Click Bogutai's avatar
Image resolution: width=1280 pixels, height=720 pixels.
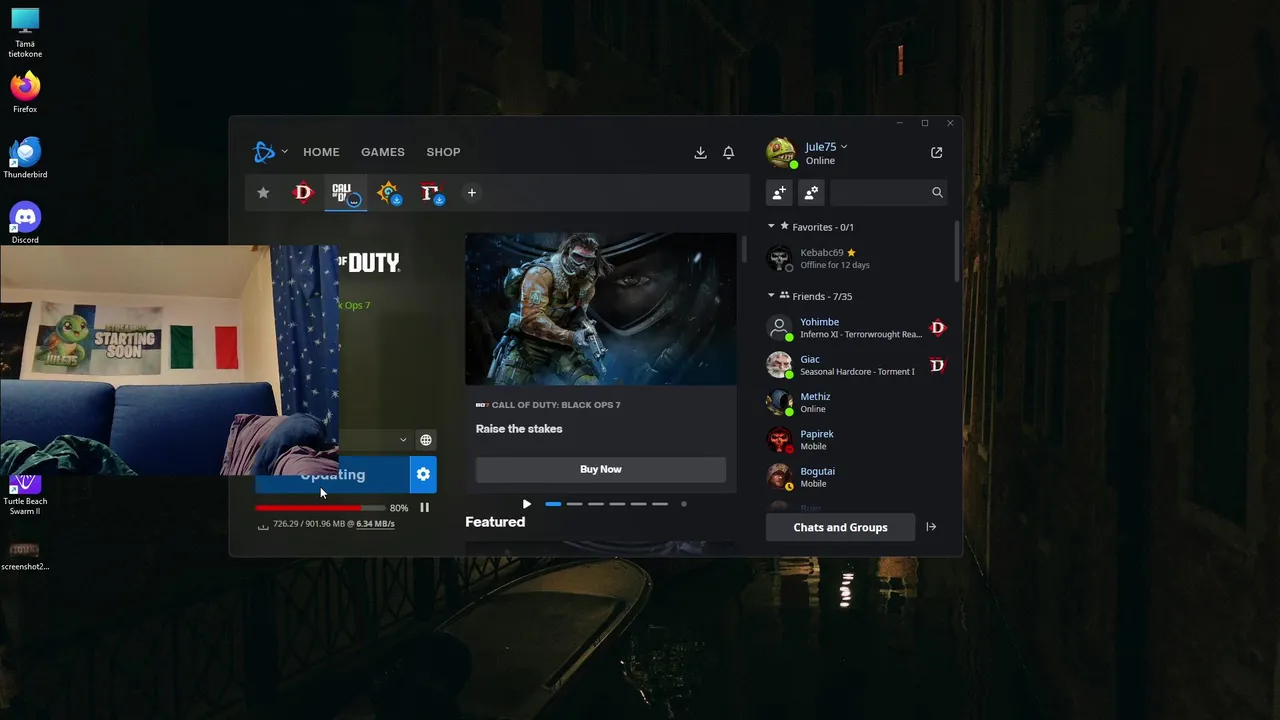tap(779, 477)
